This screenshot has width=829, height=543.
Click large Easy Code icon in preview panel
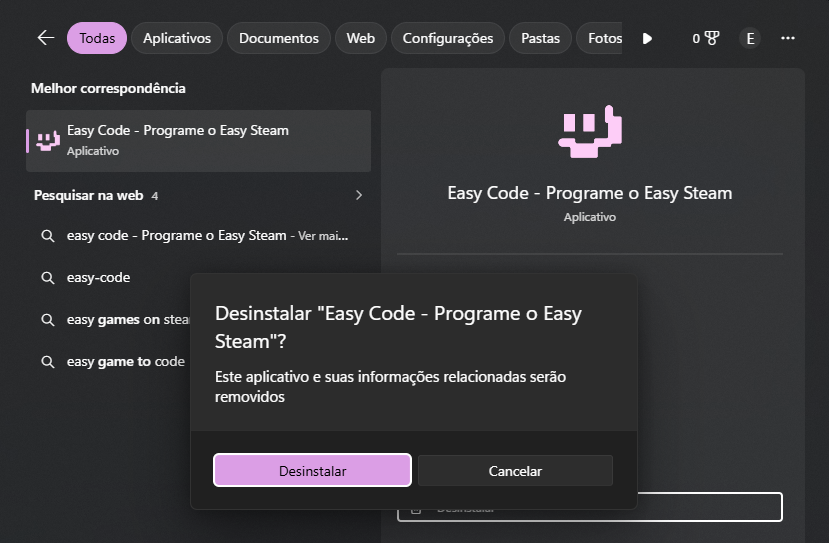coord(590,132)
